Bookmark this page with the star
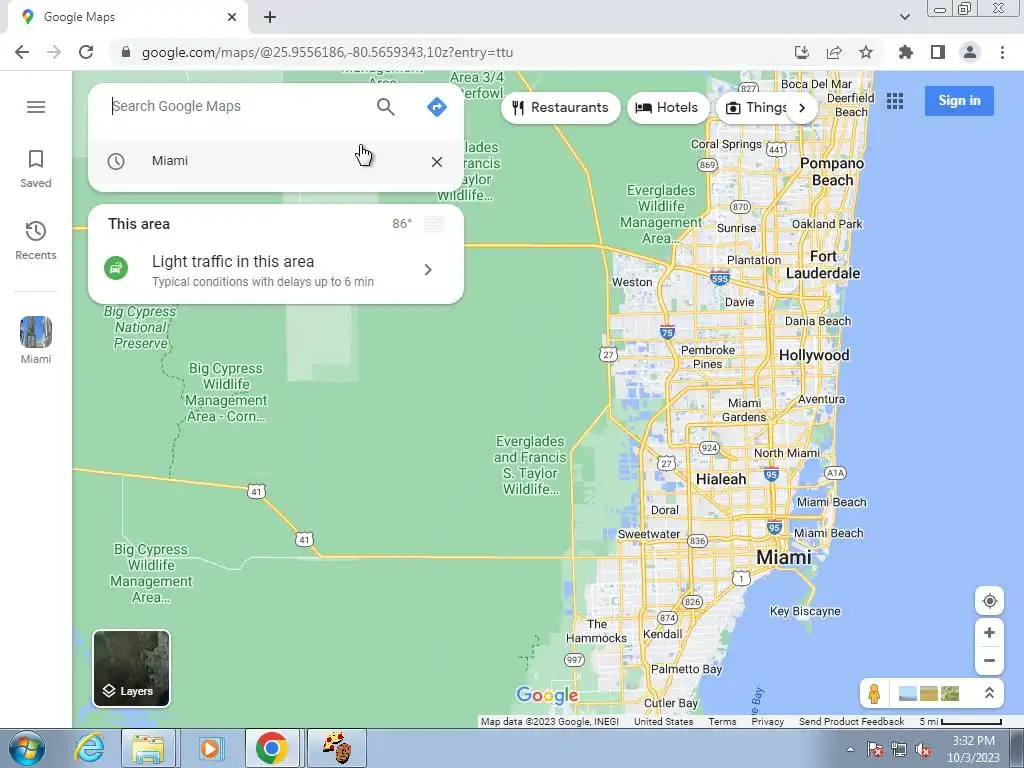The height and width of the screenshot is (768, 1024). click(x=866, y=52)
